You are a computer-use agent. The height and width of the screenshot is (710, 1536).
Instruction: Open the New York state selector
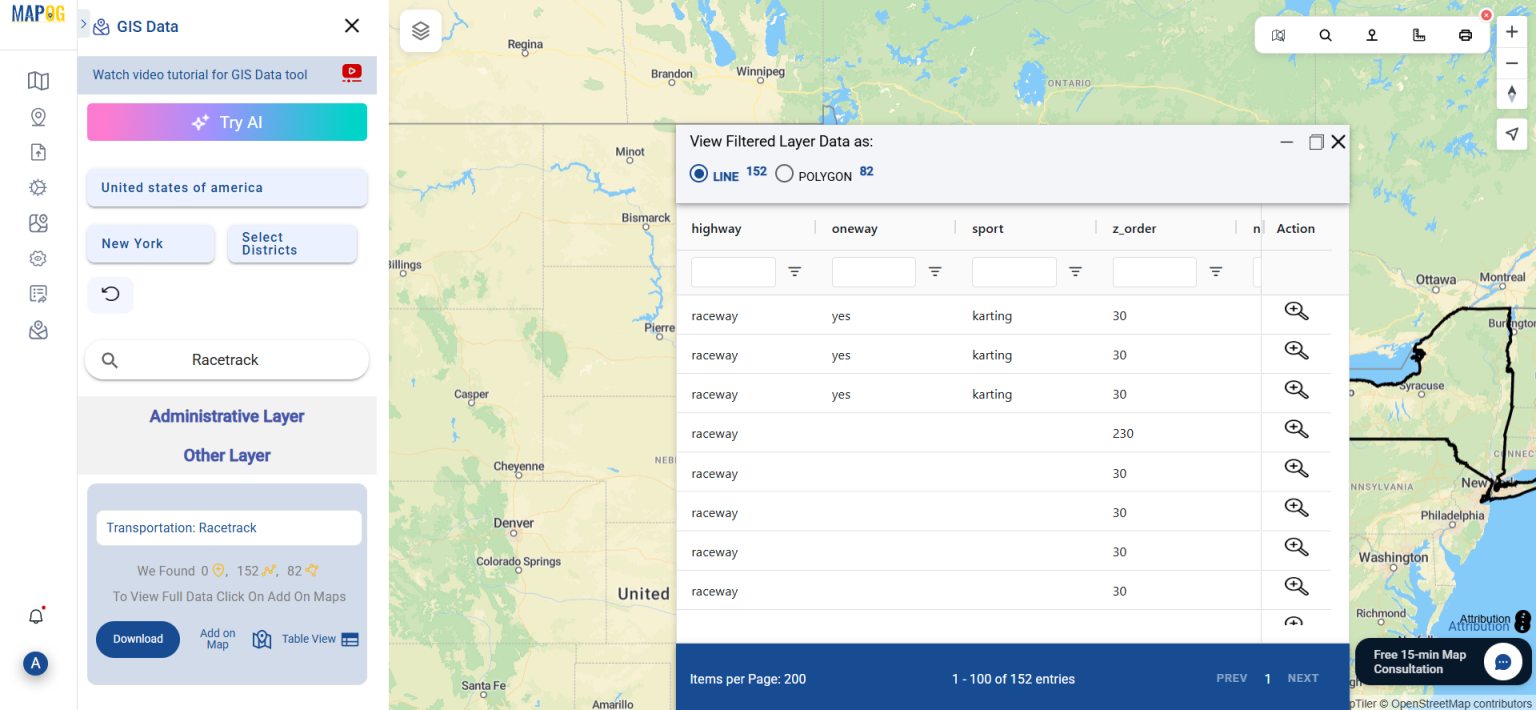point(150,243)
